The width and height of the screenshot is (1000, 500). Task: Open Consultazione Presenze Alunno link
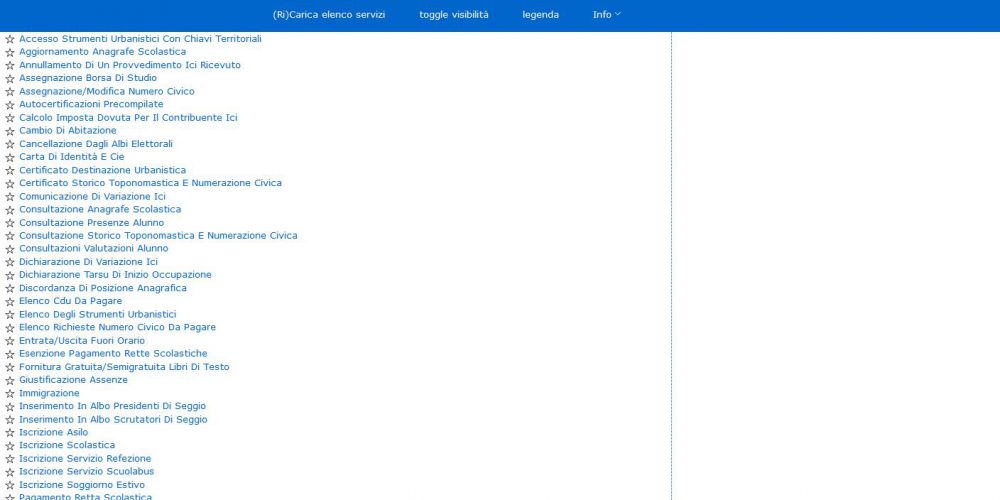pos(91,223)
